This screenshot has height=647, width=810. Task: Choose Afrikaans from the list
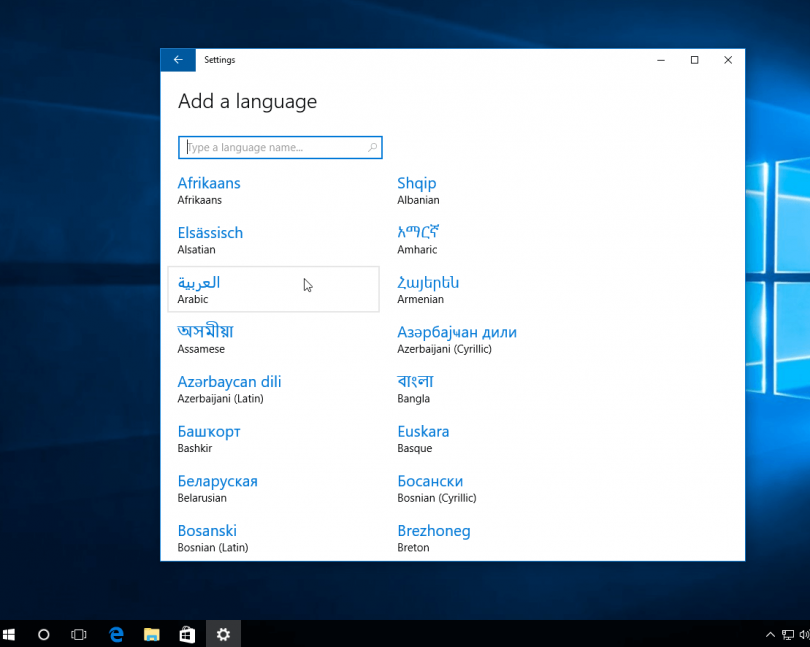(209, 190)
